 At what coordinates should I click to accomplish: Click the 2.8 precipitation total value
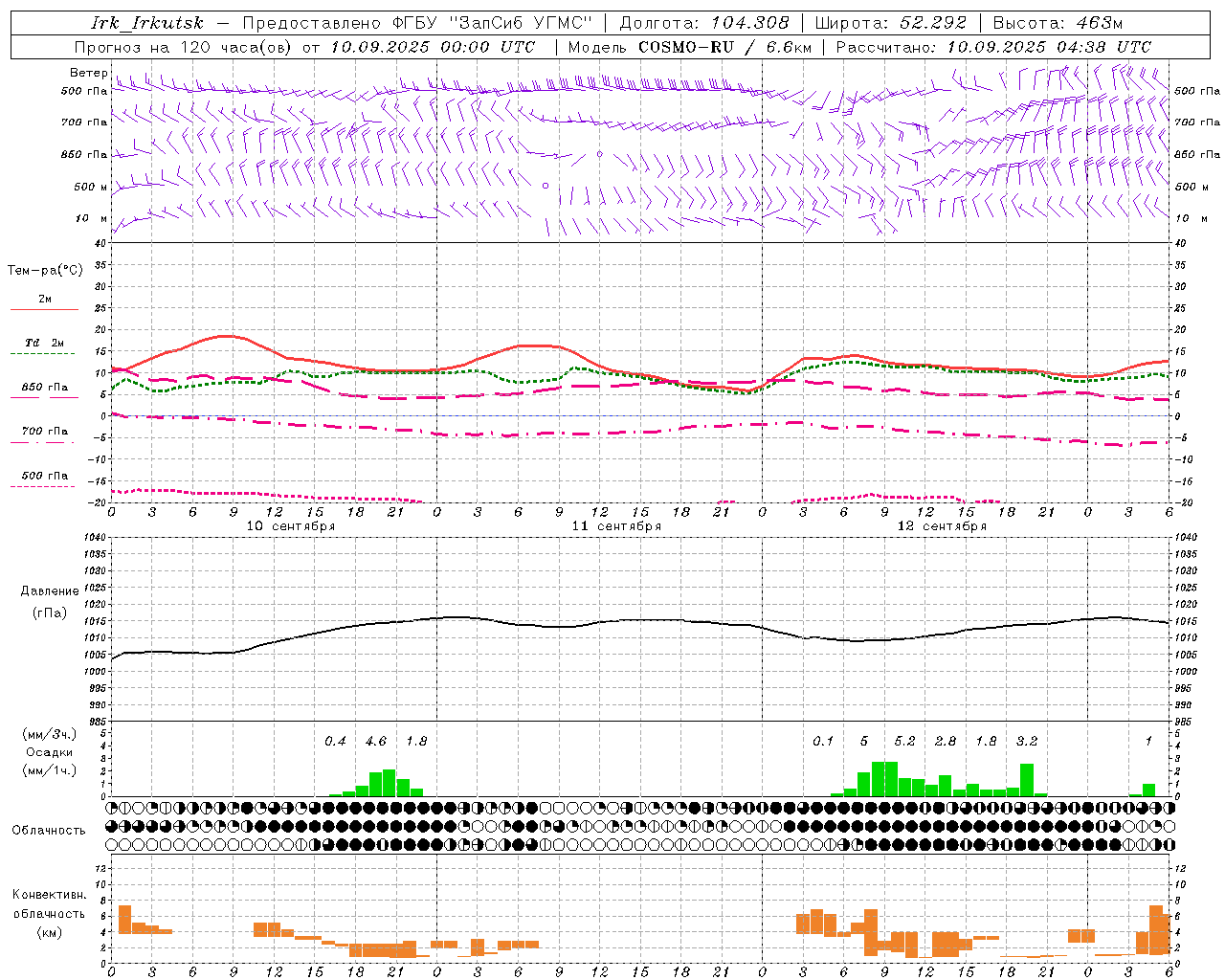tap(946, 742)
